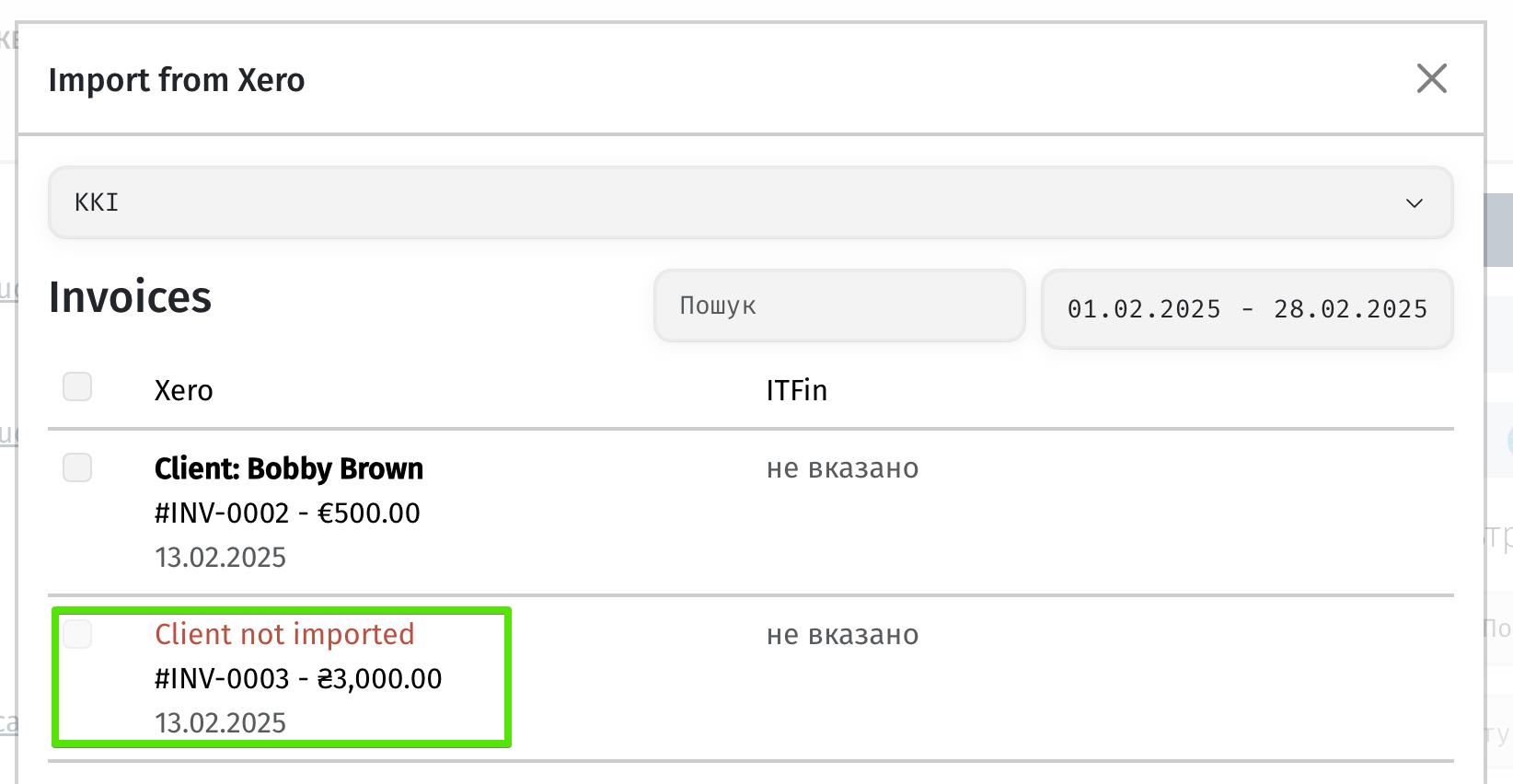Click invoice #INV-0002 - €500.00 line

tap(286, 513)
